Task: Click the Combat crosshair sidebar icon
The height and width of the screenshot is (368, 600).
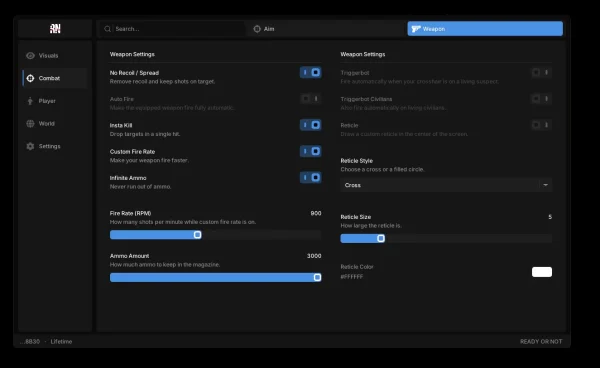Action: [x=30, y=78]
